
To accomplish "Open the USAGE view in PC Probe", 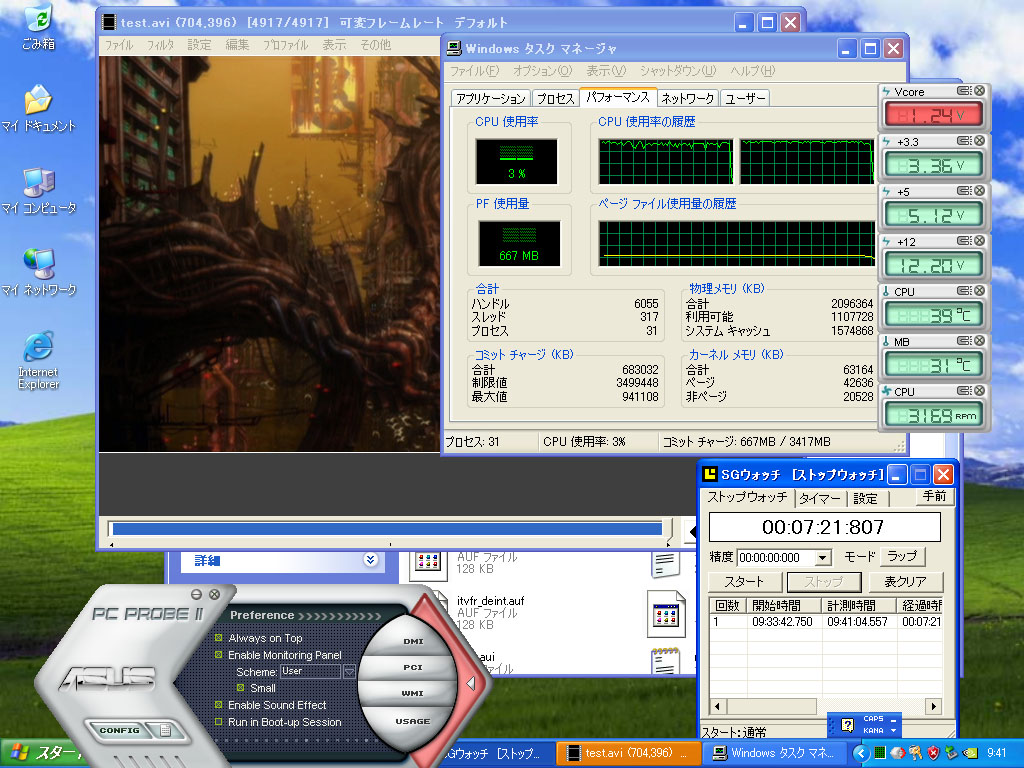I will pos(413,721).
